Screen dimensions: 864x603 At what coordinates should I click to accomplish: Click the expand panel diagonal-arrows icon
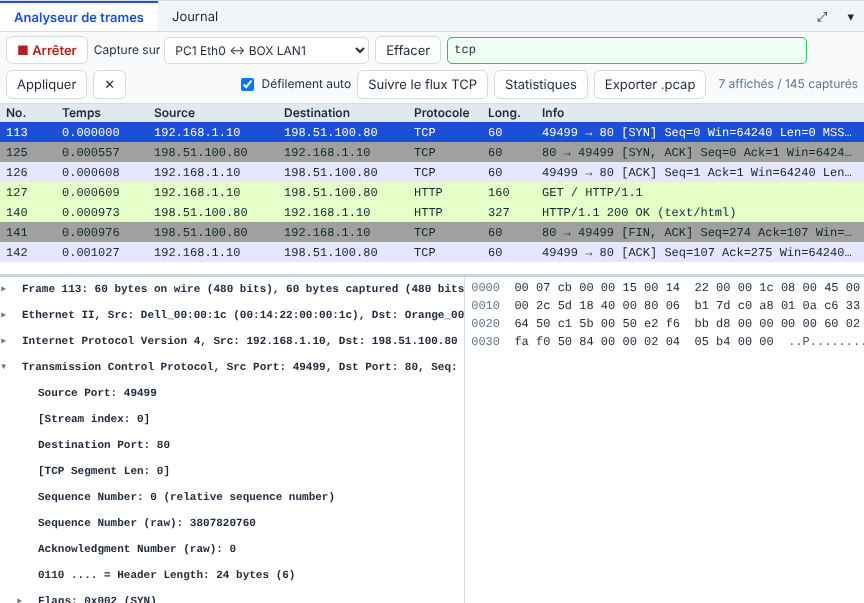click(x=822, y=17)
